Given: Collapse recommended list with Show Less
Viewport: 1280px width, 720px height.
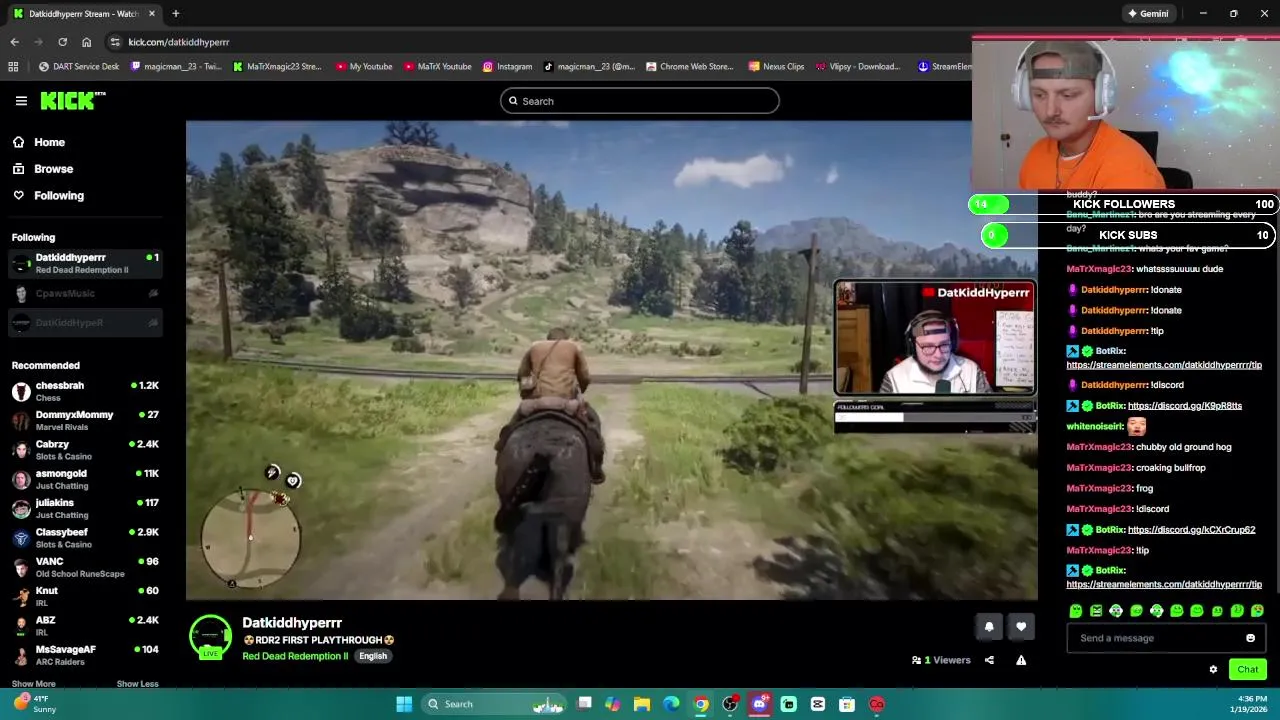Looking at the screenshot, I should coord(137,684).
